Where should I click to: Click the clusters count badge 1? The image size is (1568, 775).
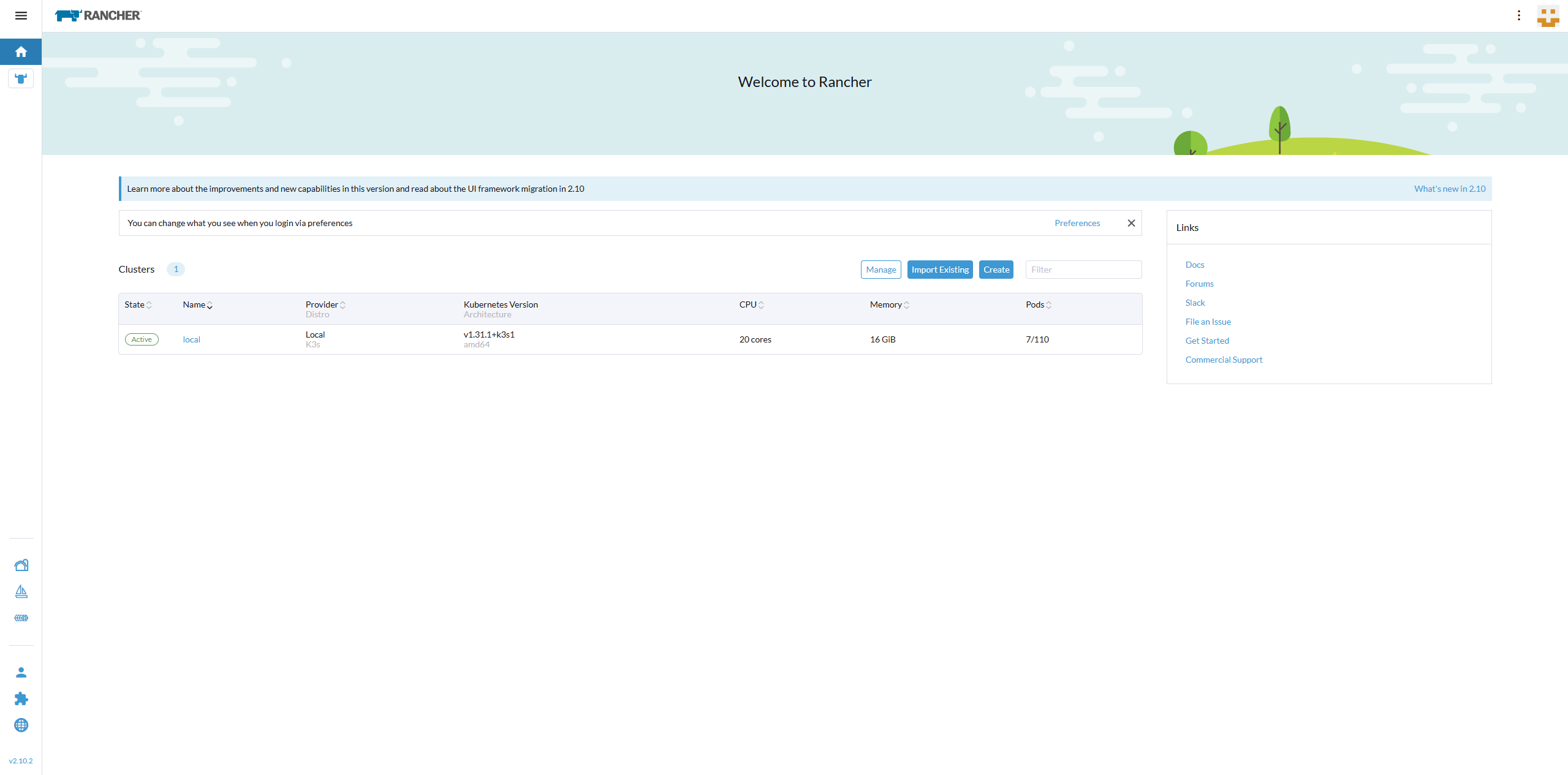176,269
